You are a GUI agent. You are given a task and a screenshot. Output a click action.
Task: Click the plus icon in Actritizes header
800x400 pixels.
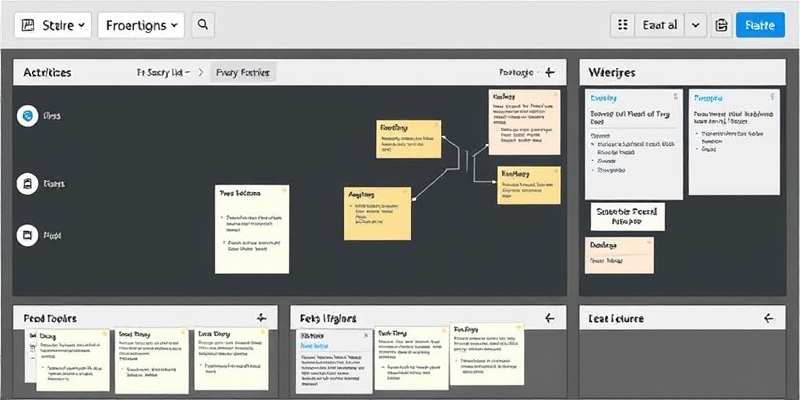[549, 73]
